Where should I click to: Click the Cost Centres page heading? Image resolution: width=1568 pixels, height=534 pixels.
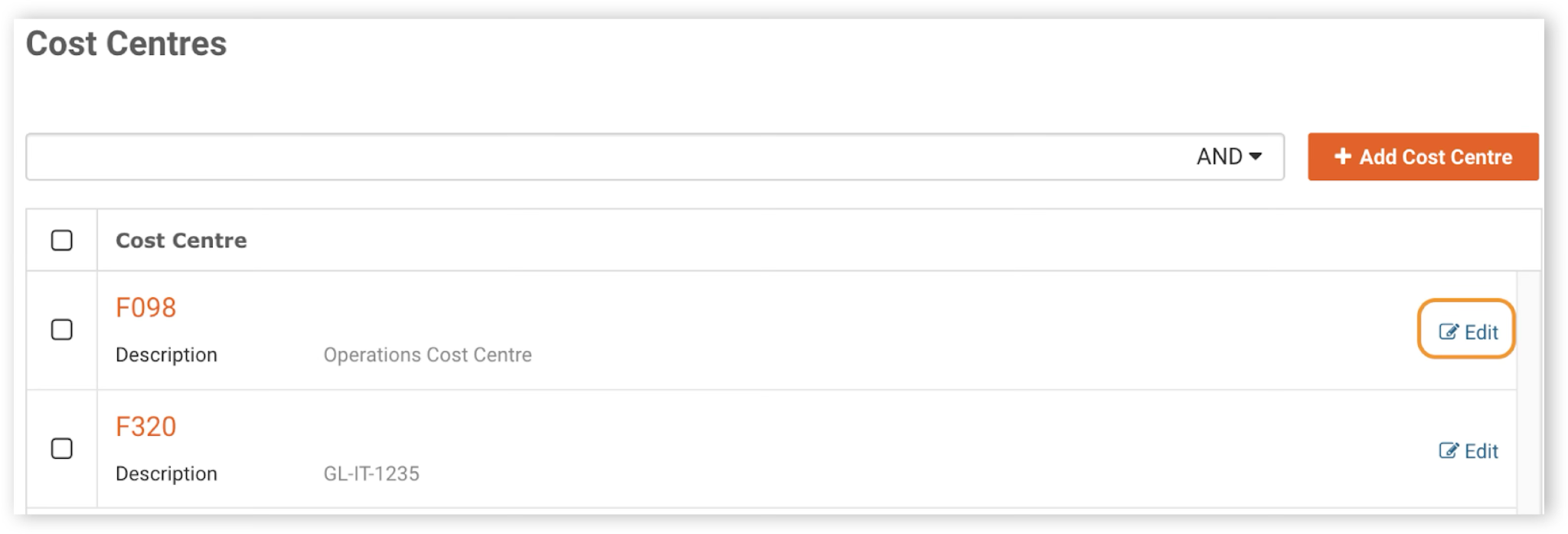coord(126,44)
